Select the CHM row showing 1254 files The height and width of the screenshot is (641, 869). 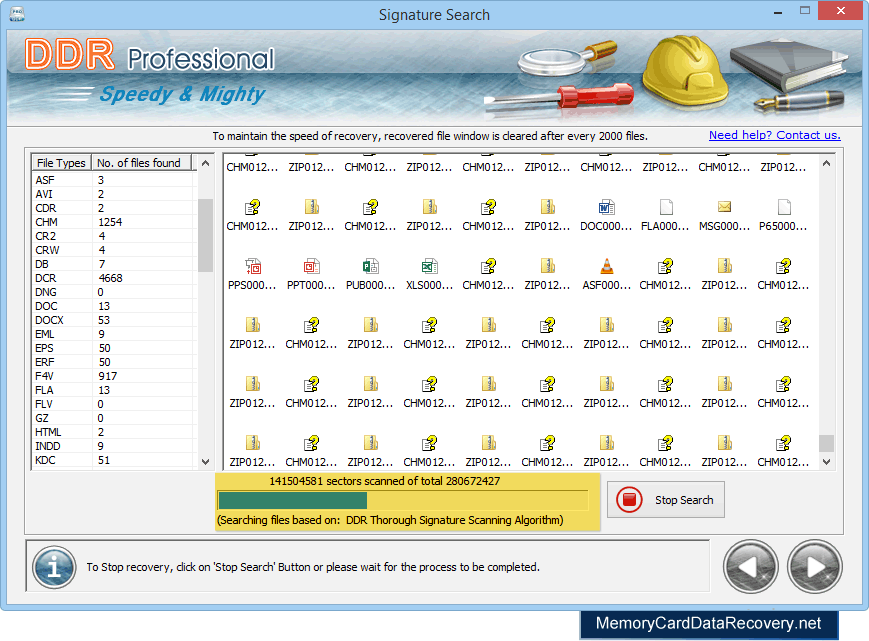pyautogui.click(x=114, y=222)
